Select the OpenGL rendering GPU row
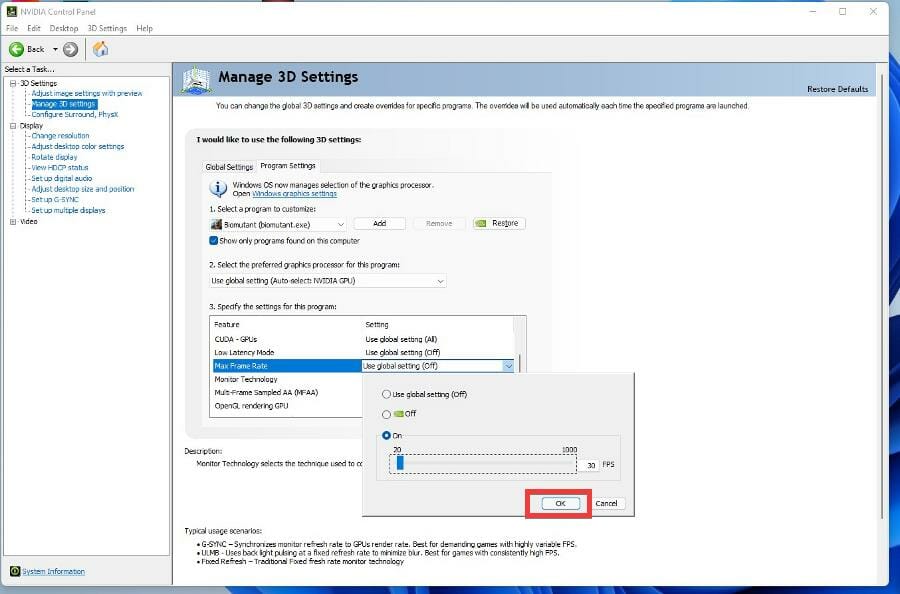 click(287, 406)
